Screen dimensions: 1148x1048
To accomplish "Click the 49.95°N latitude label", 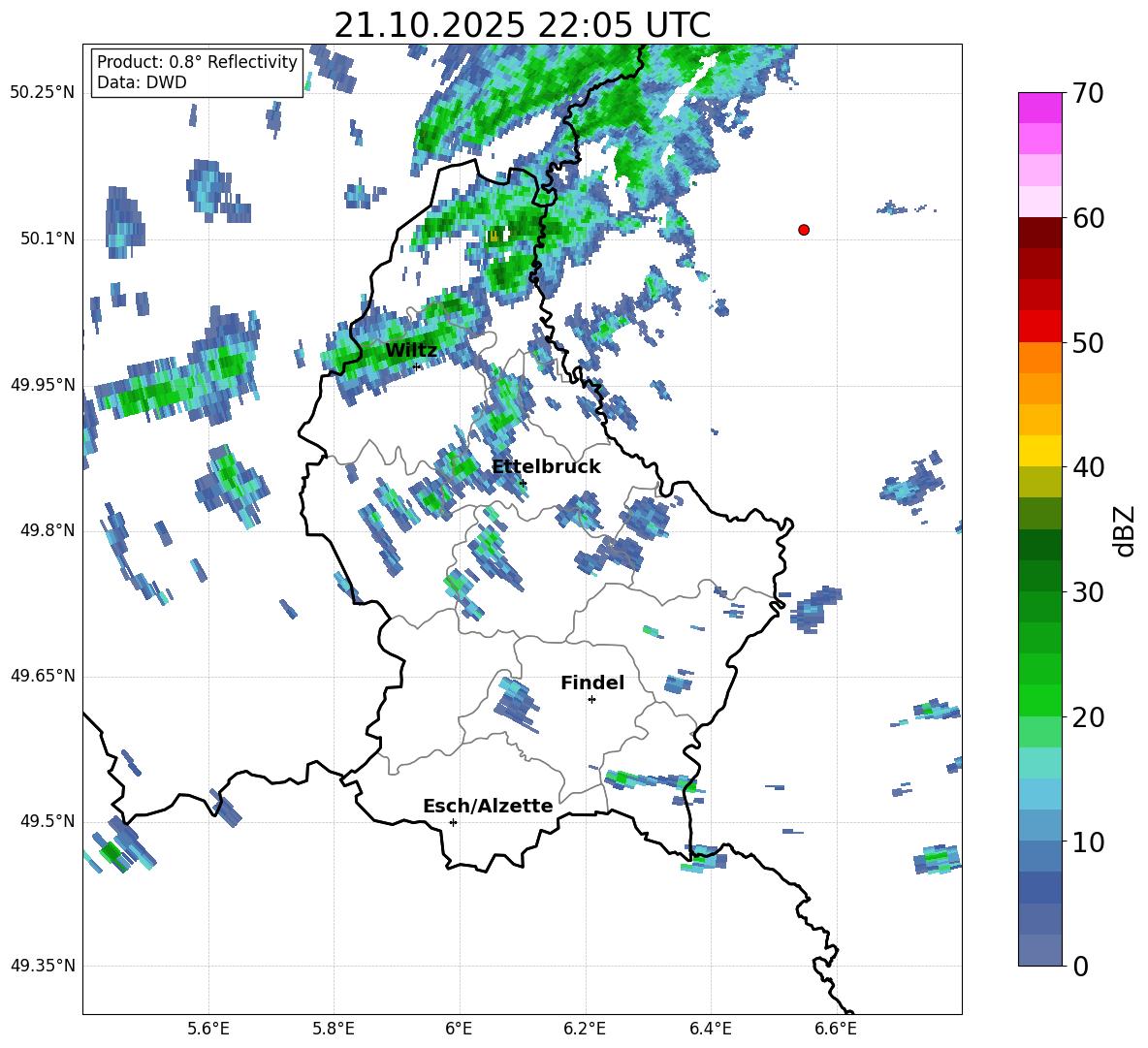I will pos(43,384).
